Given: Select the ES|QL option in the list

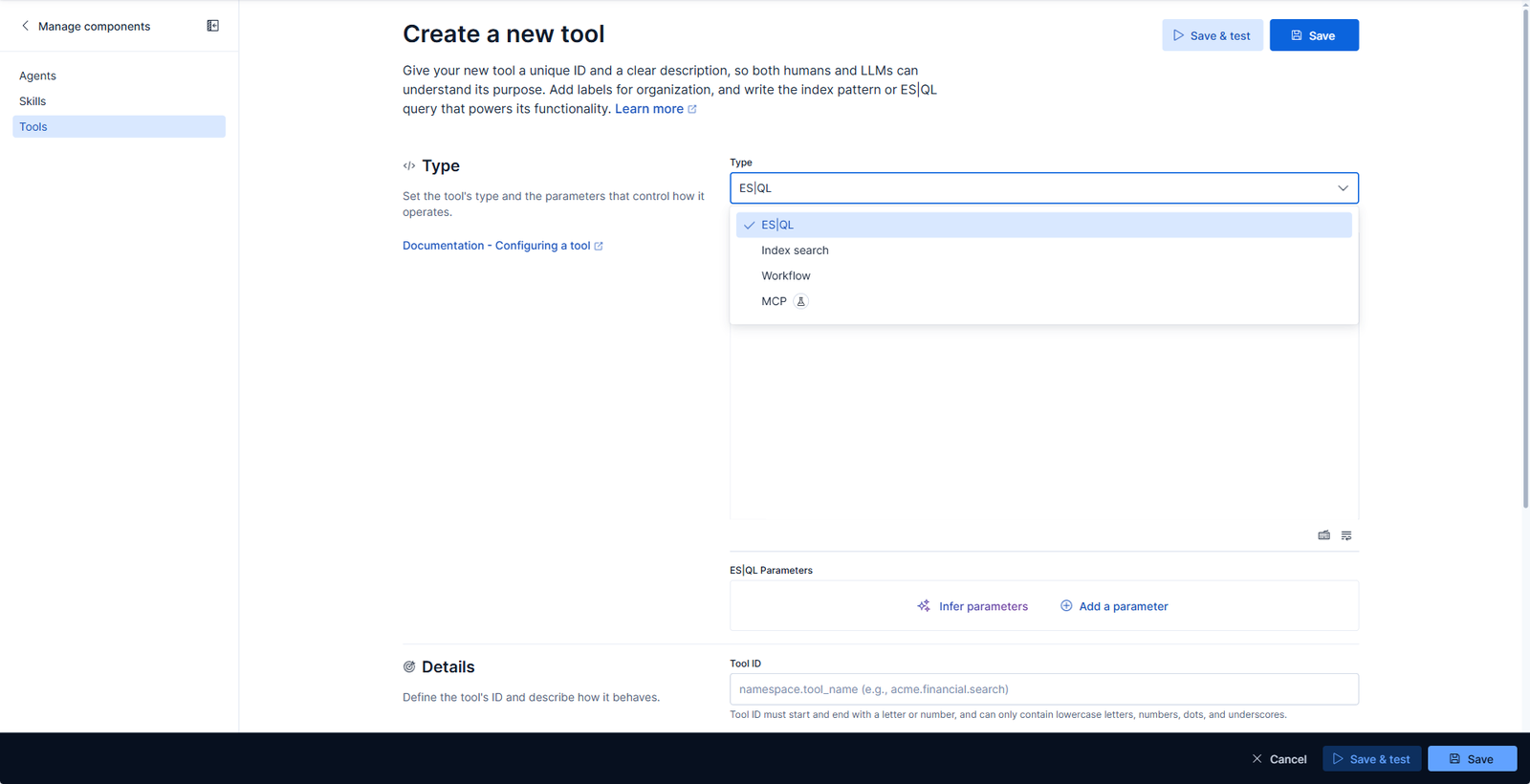Looking at the screenshot, I should point(1044,225).
